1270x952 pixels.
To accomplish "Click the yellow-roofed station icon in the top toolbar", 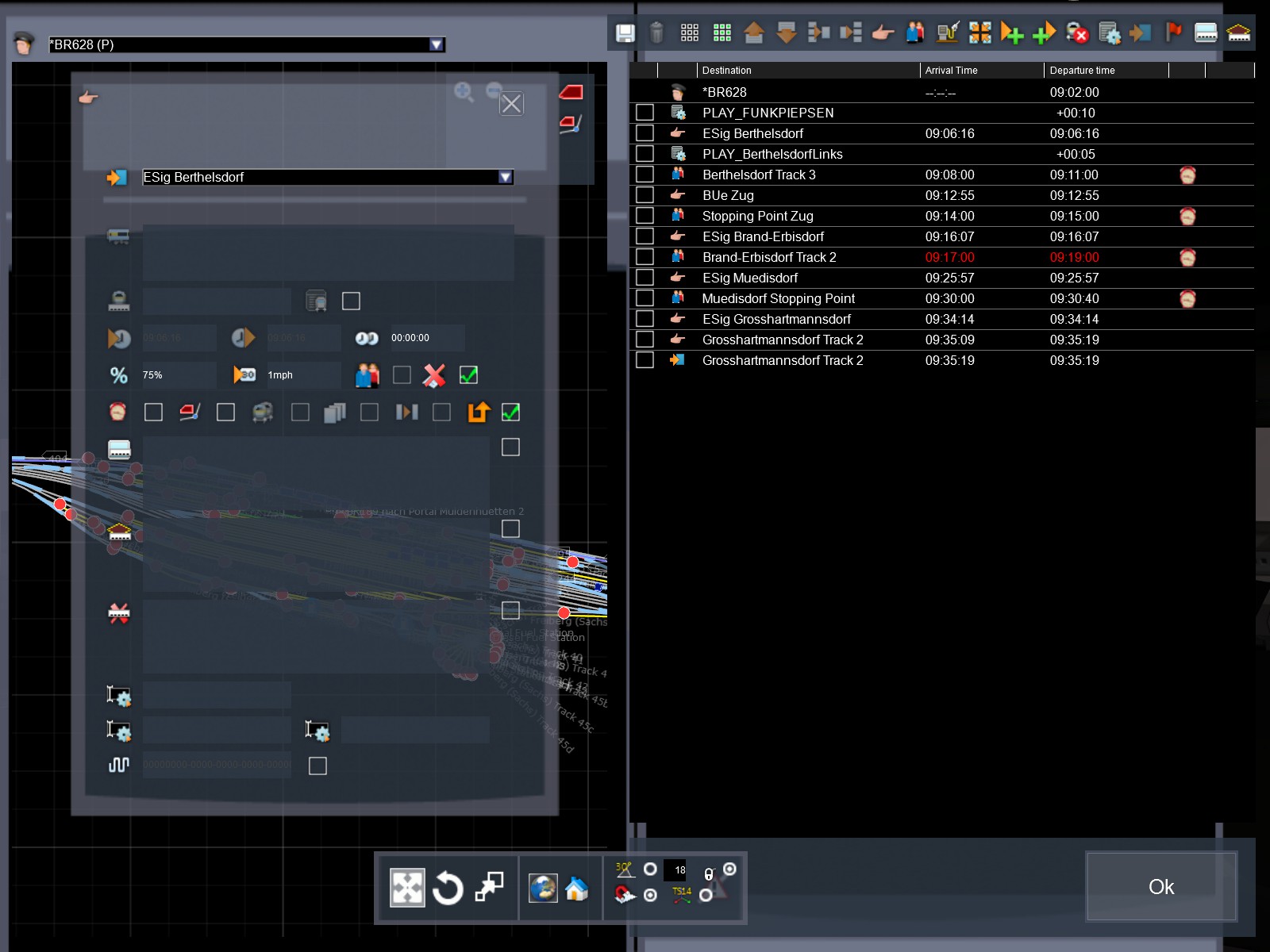I will tap(1238, 33).
